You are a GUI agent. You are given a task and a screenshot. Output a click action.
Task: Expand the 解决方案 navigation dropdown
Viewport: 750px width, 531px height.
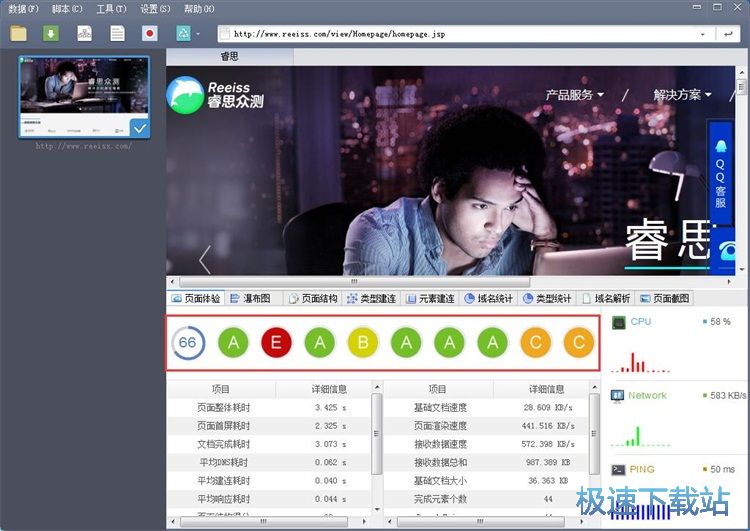click(683, 95)
